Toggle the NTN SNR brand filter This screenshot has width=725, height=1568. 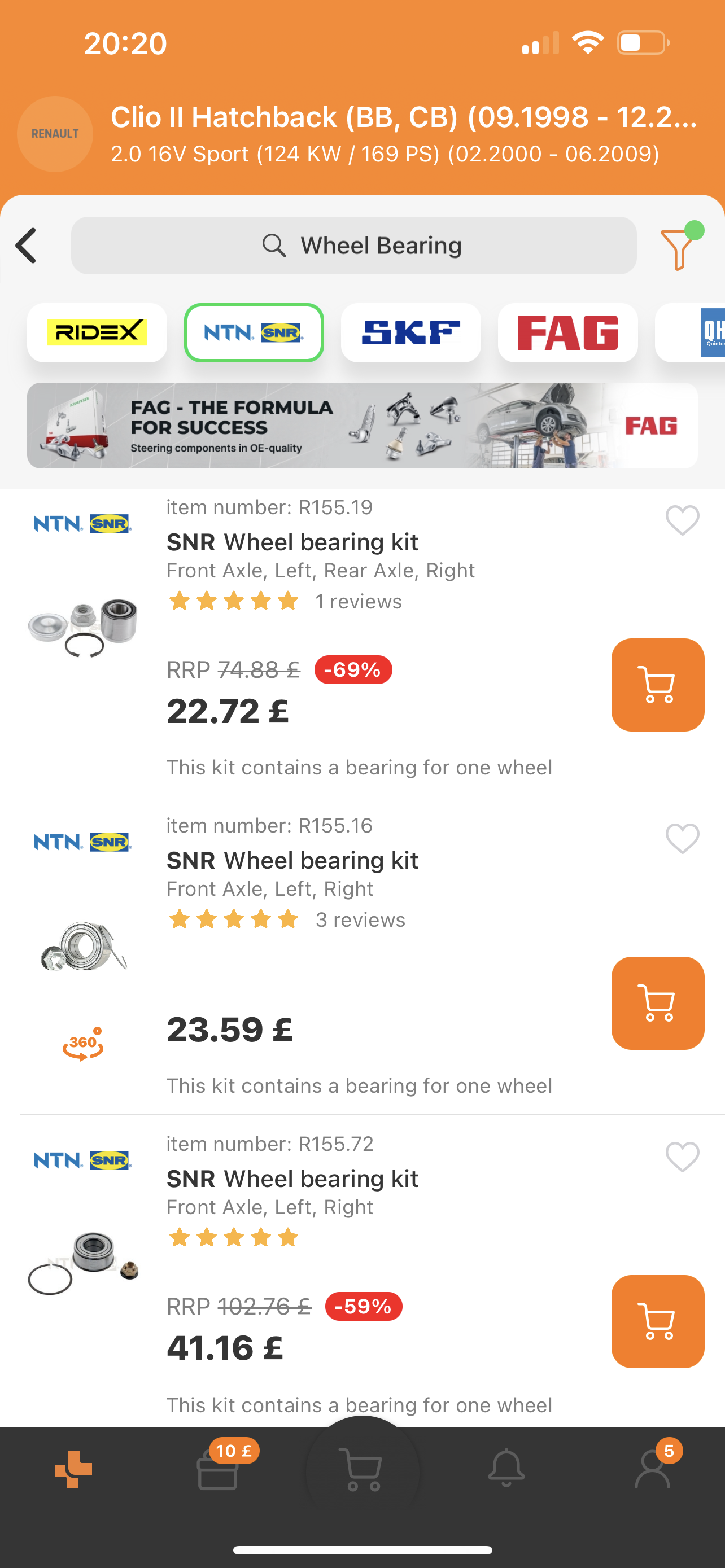[254, 333]
